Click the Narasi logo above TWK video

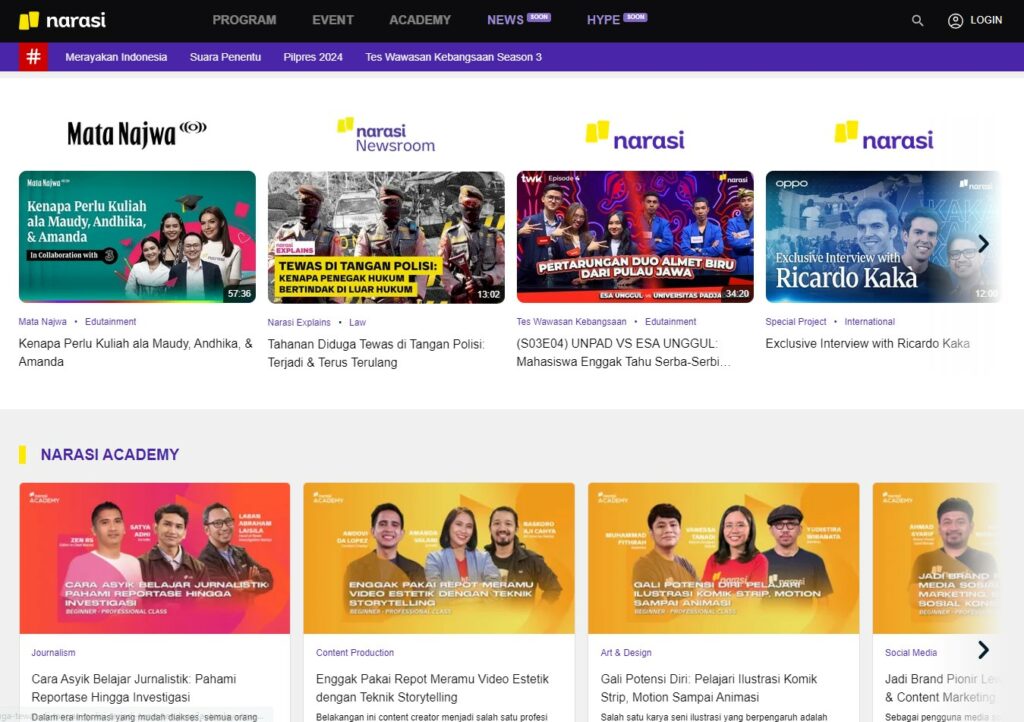pyautogui.click(x=635, y=135)
